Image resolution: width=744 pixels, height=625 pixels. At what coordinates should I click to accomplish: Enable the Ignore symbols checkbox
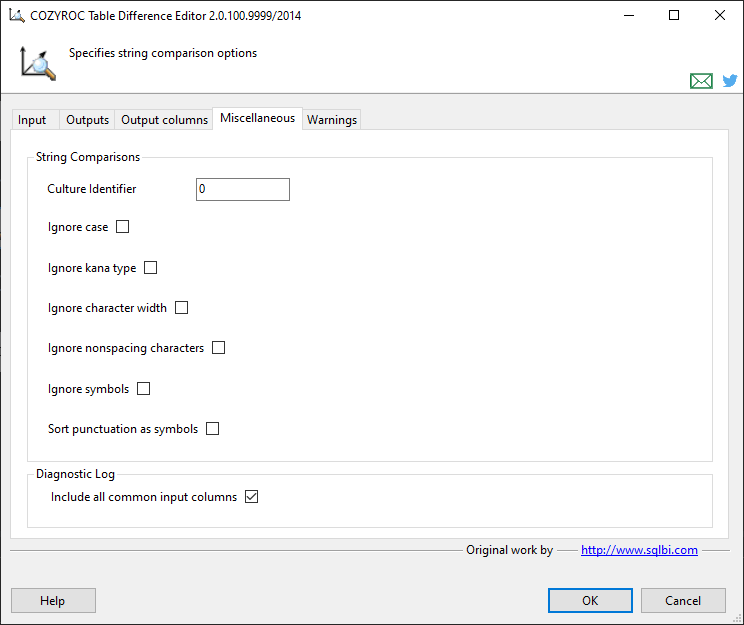click(x=143, y=389)
